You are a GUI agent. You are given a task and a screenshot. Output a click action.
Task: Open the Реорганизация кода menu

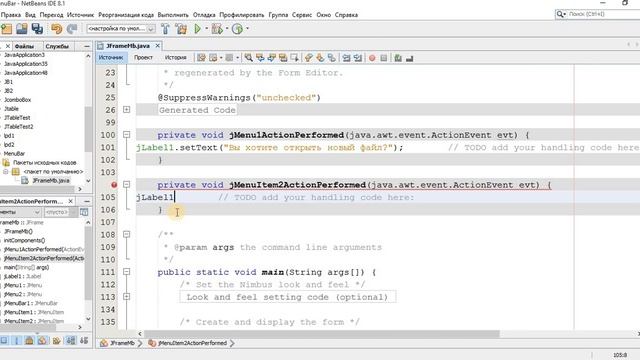[126, 15]
